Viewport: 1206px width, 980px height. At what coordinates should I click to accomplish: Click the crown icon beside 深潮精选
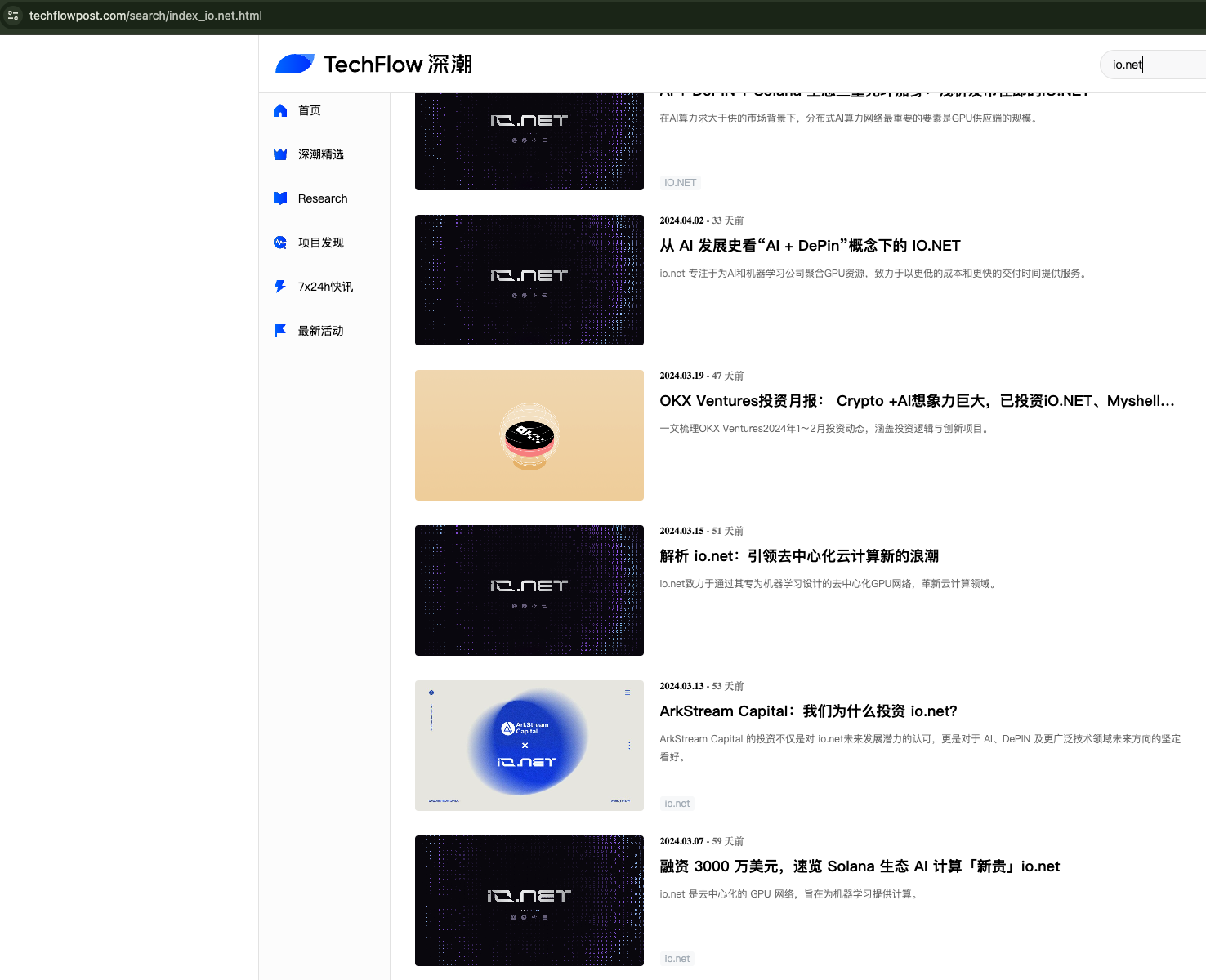click(x=280, y=154)
